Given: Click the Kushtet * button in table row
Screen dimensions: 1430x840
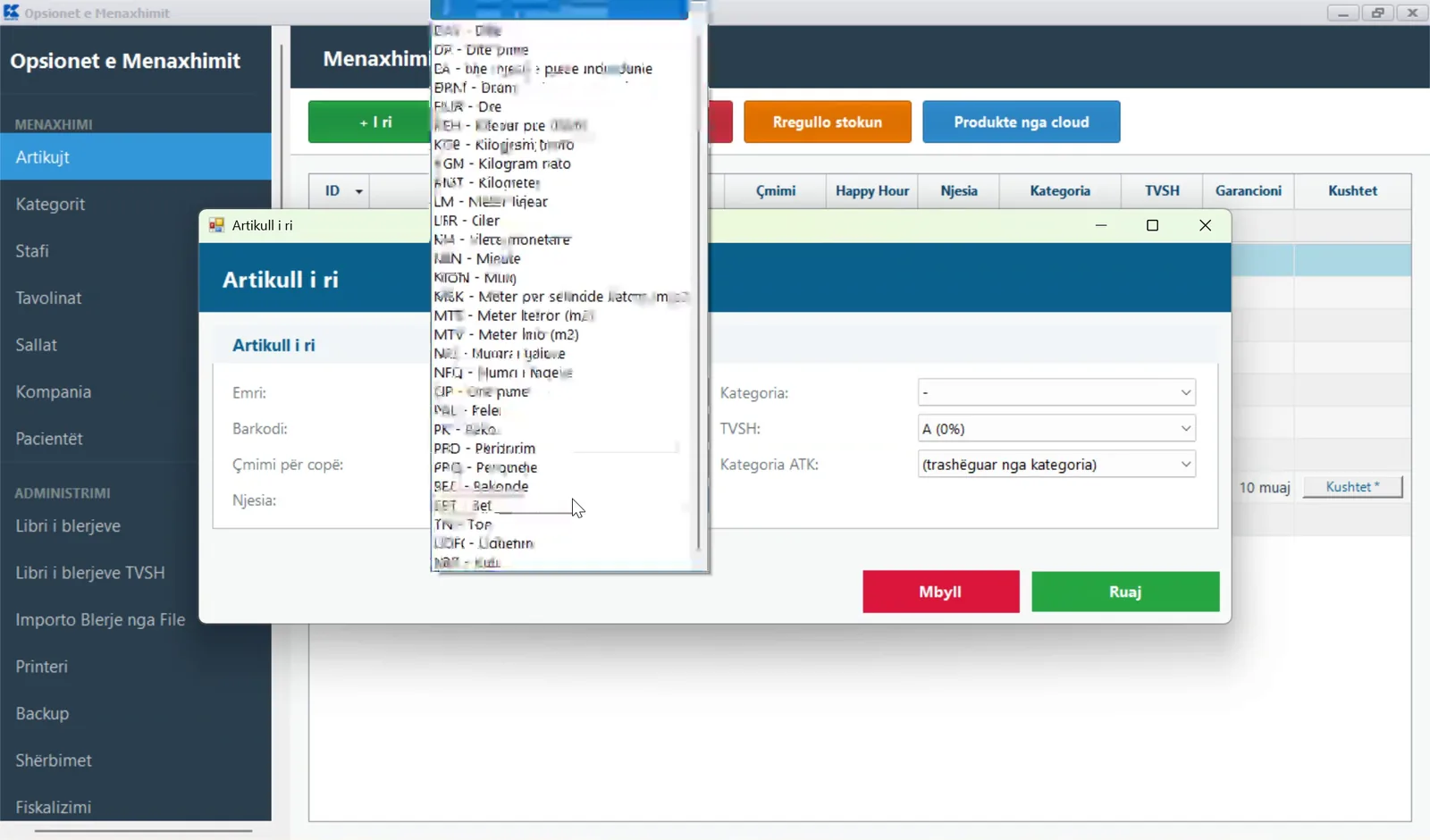Looking at the screenshot, I should coord(1352,487).
